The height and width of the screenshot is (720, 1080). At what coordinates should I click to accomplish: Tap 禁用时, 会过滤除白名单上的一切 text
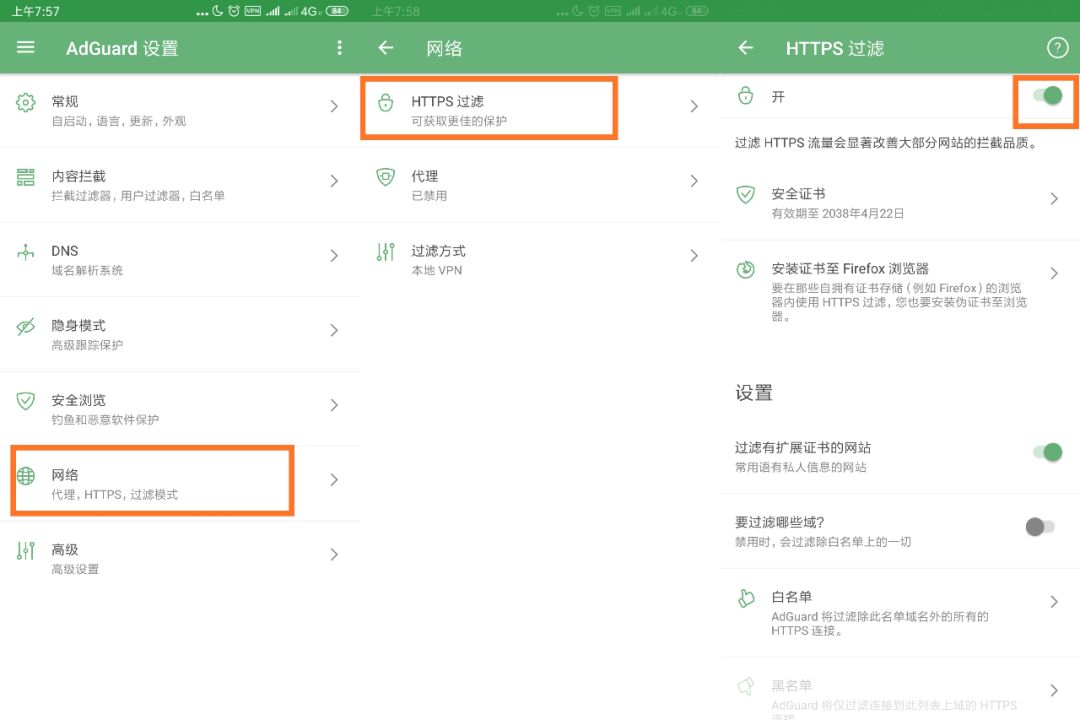point(822,542)
